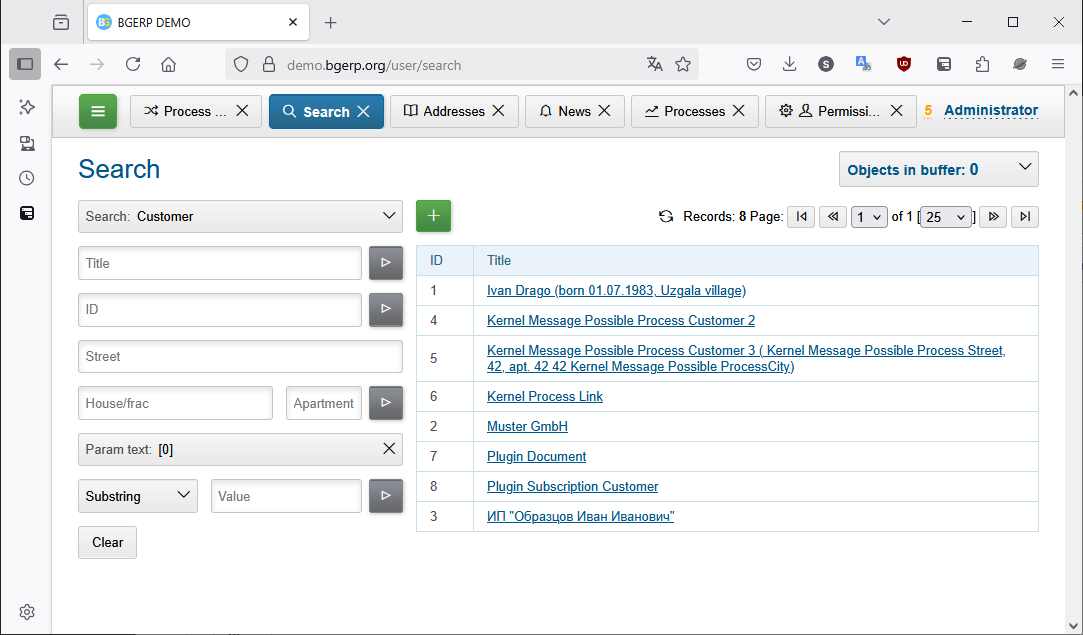Jump to last page with pagination icon

[x=1024, y=216]
